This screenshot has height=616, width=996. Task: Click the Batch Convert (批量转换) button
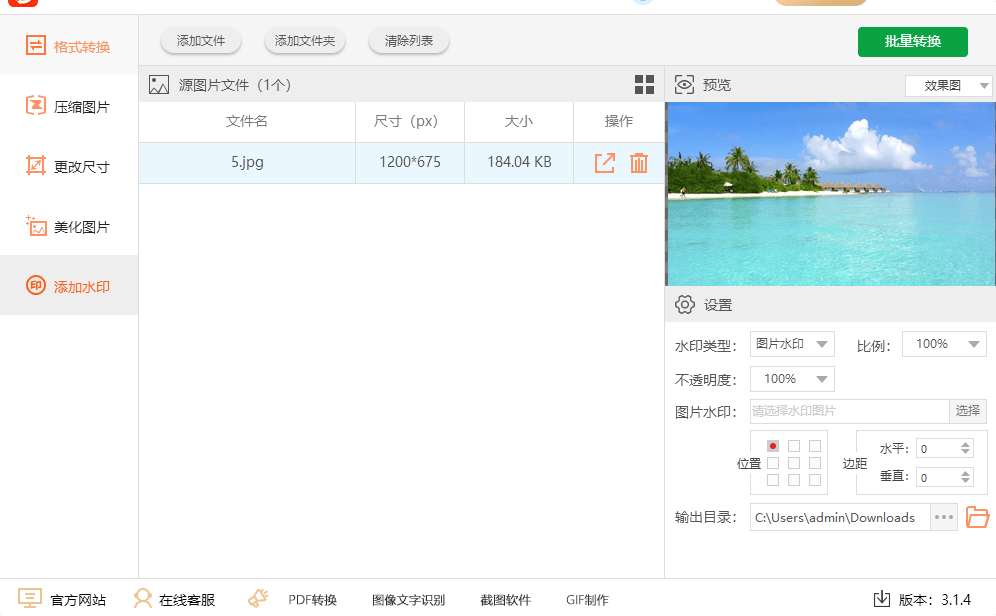point(912,41)
